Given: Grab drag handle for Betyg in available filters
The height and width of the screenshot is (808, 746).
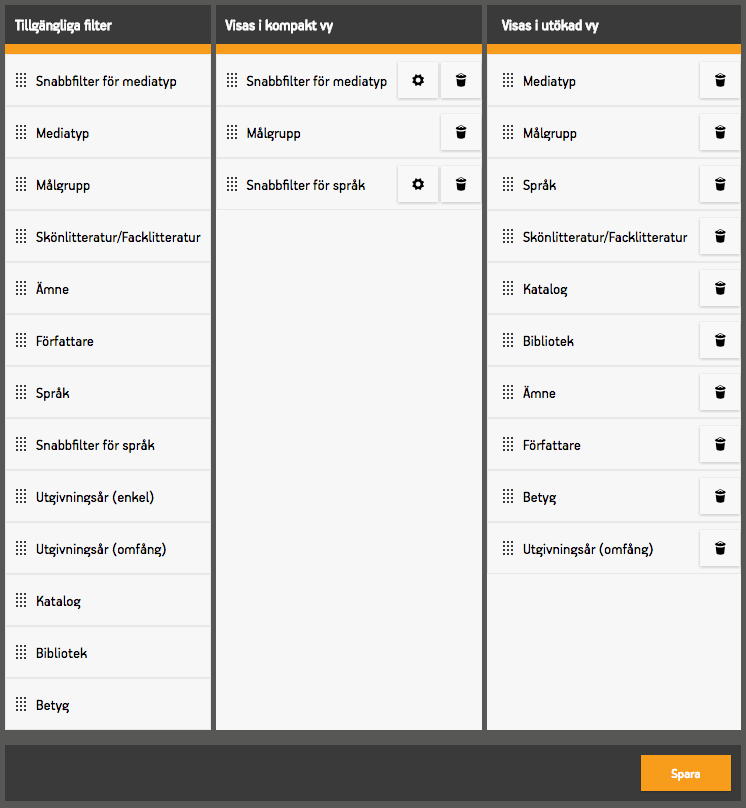Looking at the screenshot, I should point(21,705).
